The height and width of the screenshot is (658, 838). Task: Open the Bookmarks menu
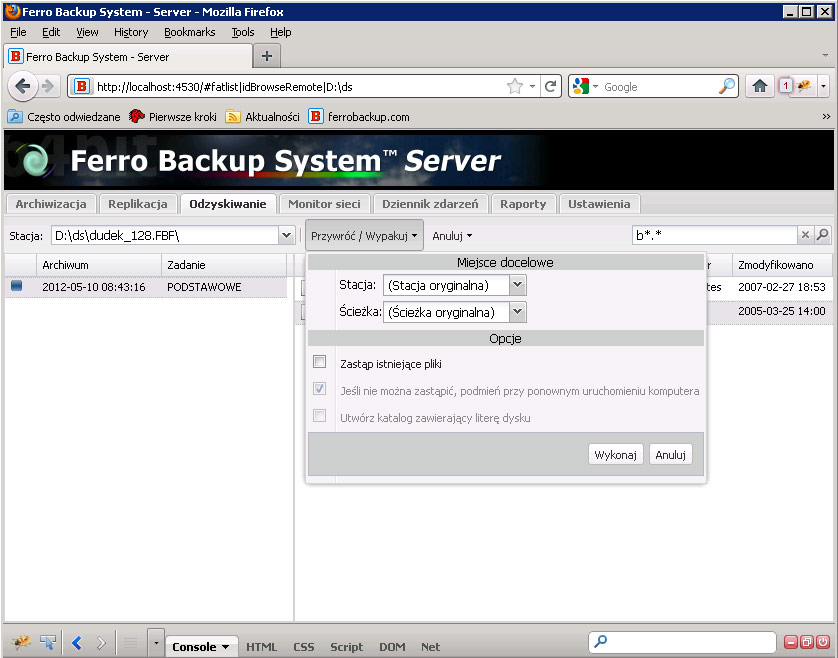point(189,32)
